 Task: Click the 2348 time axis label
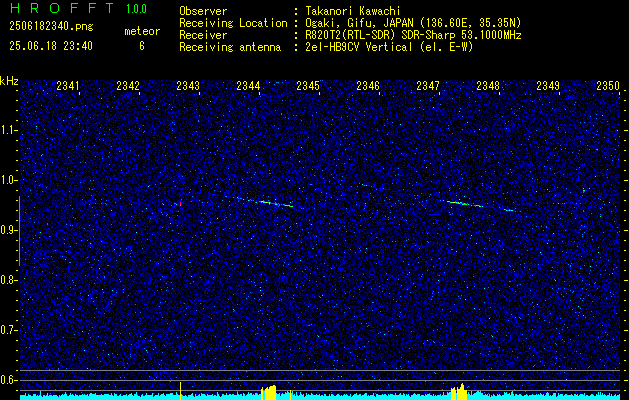coord(488,86)
